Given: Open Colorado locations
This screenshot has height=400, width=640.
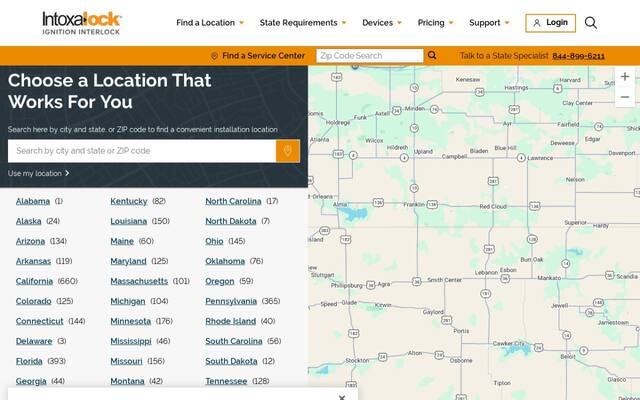Looking at the screenshot, I should 33,301.
